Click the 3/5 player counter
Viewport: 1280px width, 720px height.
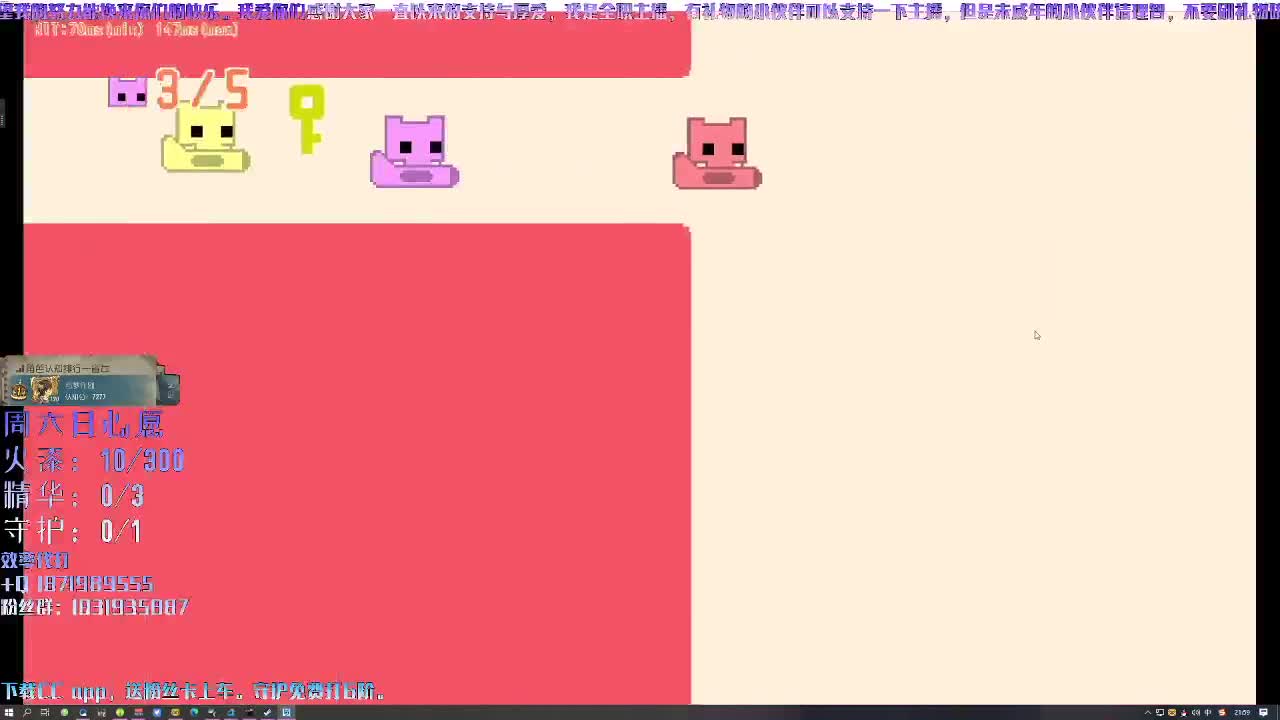(203, 89)
